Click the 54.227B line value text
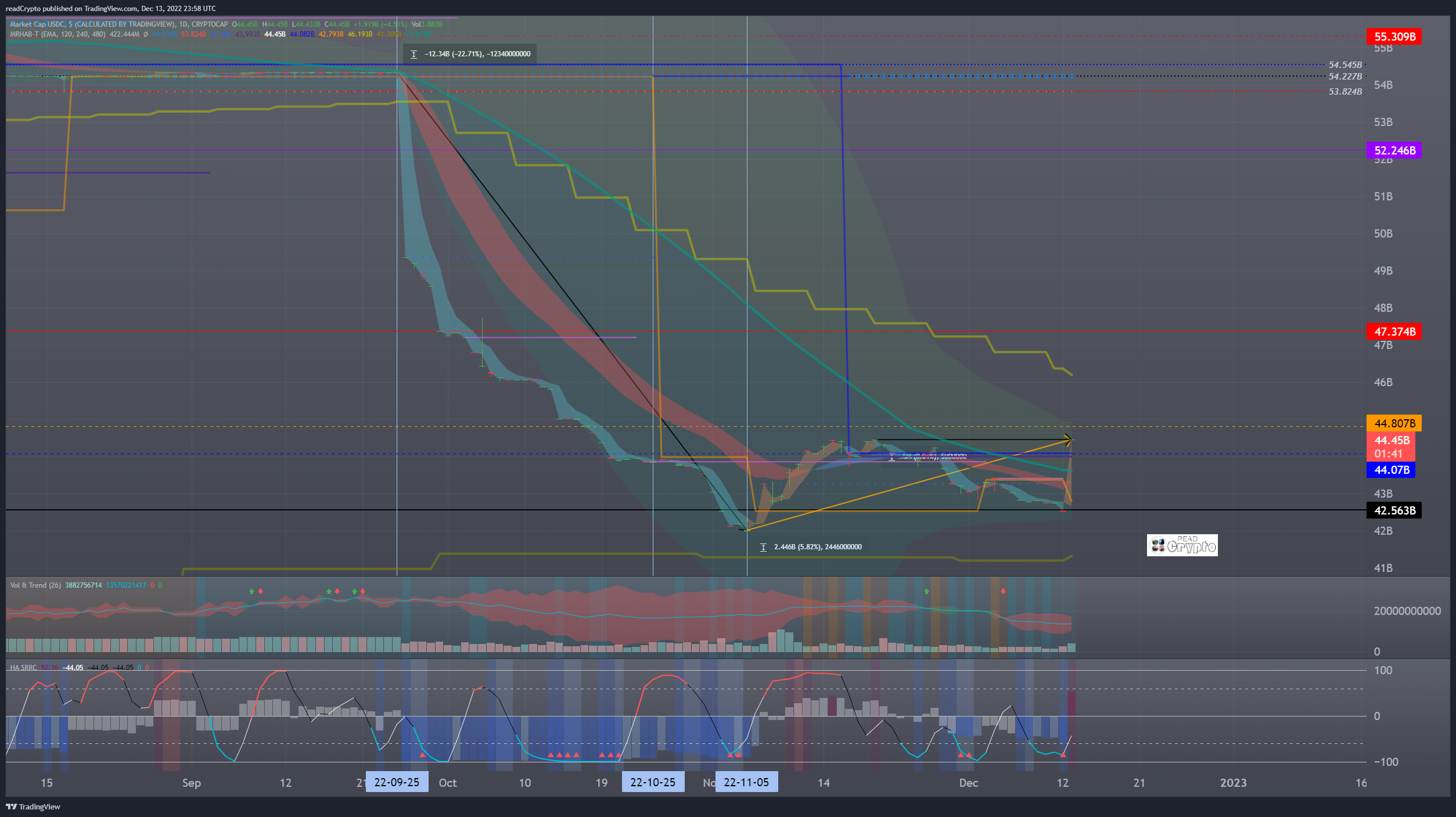Viewport: 1456px width, 817px height. (1345, 77)
